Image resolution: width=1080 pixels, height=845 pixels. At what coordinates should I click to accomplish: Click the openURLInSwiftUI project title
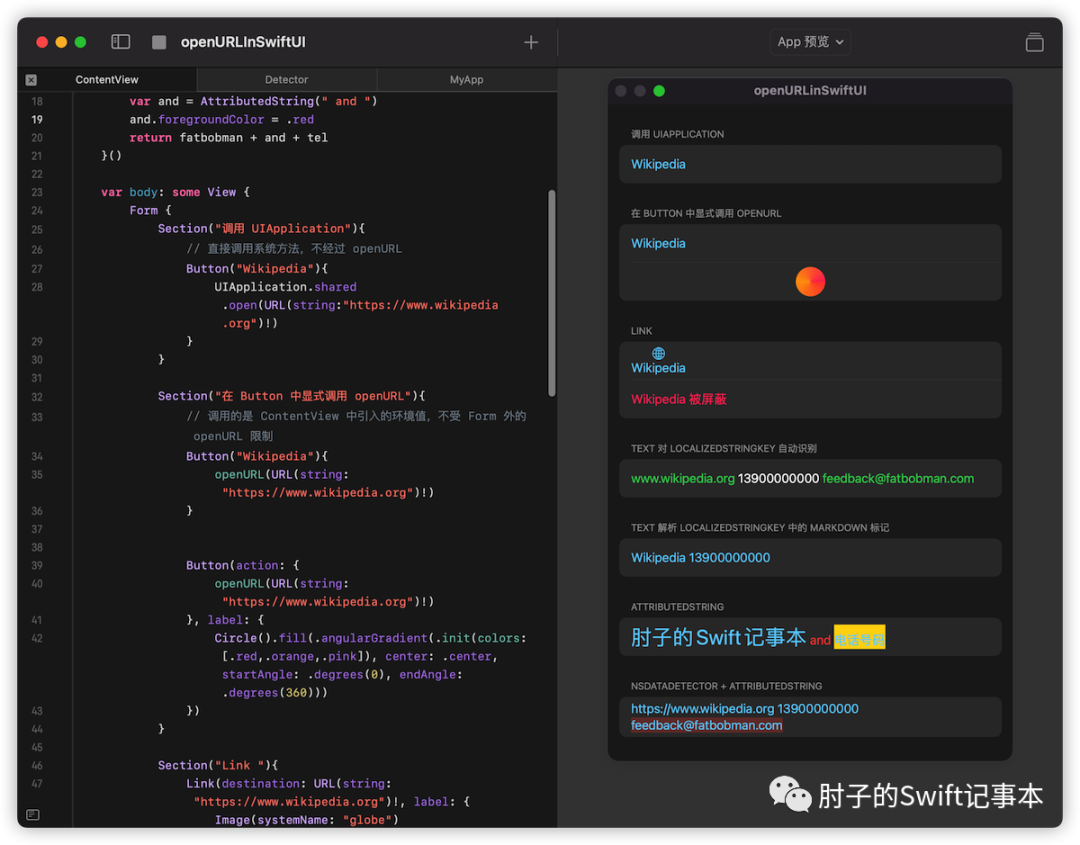click(x=243, y=42)
